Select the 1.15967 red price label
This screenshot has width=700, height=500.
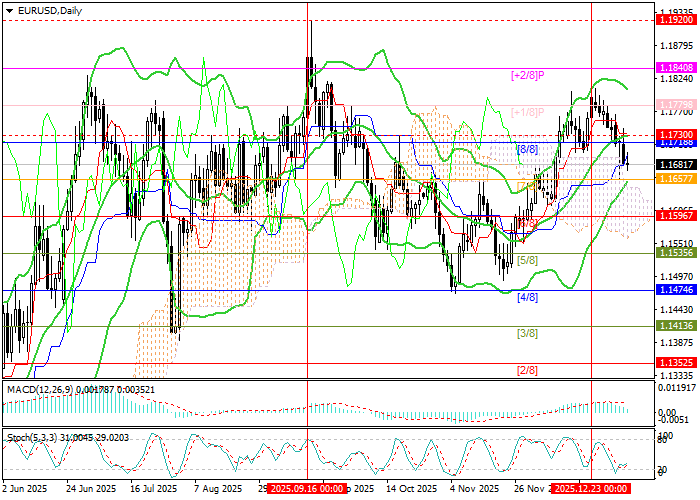click(677, 216)
